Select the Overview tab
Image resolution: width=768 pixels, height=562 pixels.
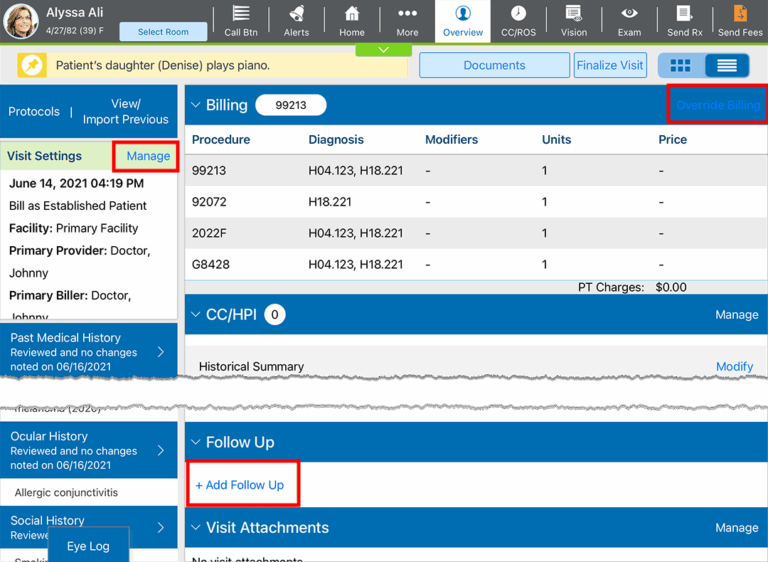[463, 20]
